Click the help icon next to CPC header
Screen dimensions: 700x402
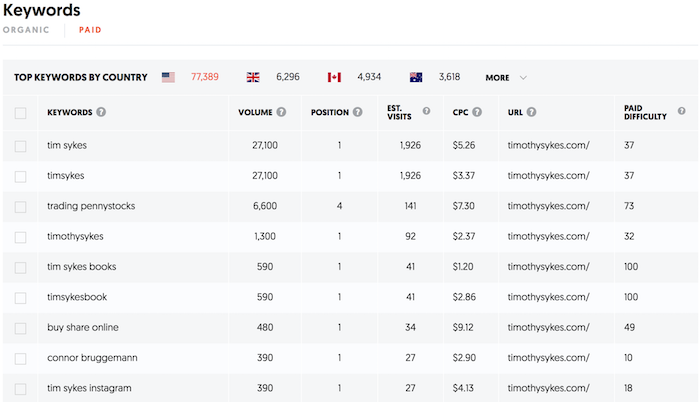pos(477,112)
